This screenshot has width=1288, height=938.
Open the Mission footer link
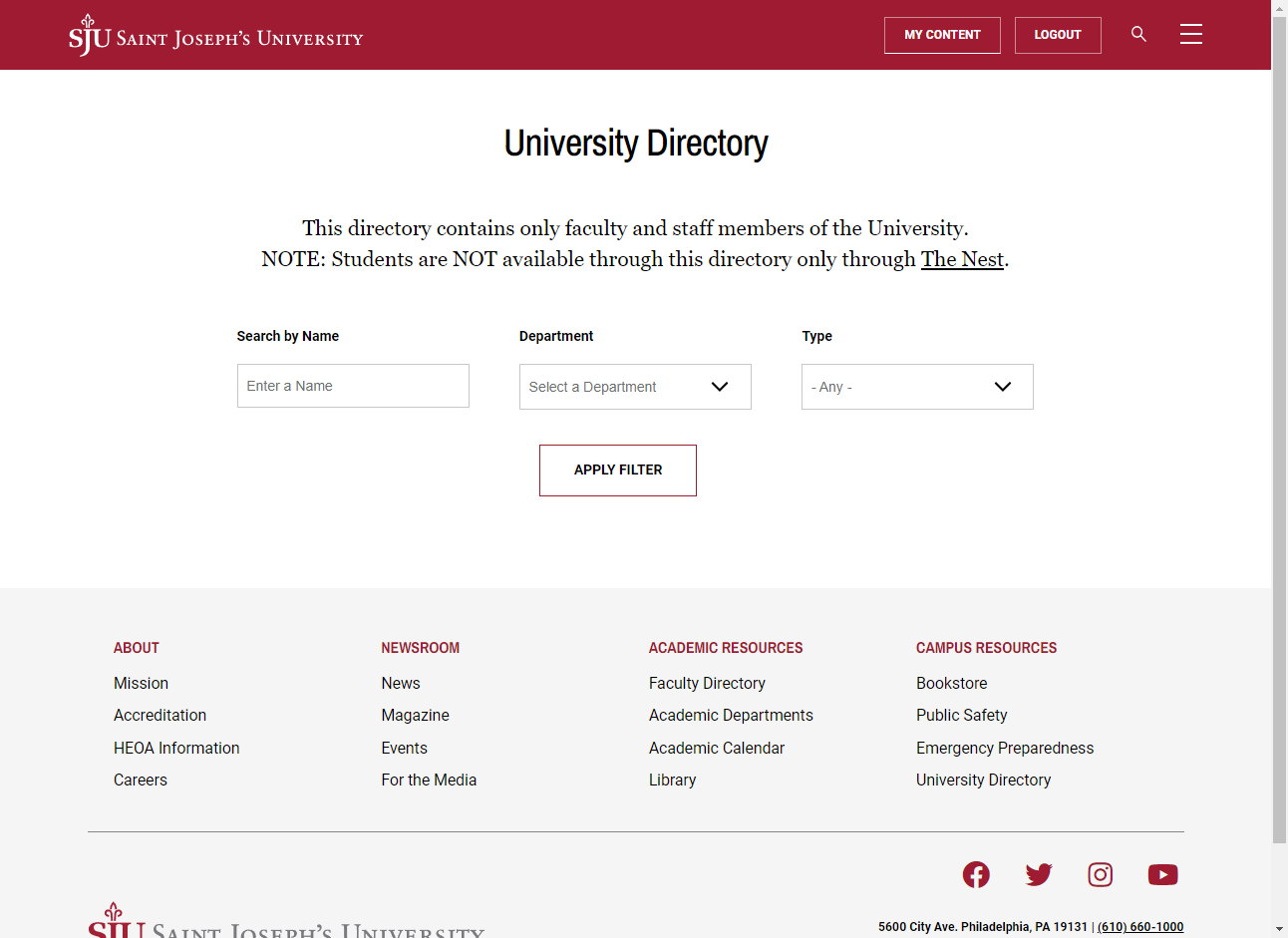[141, 683]
